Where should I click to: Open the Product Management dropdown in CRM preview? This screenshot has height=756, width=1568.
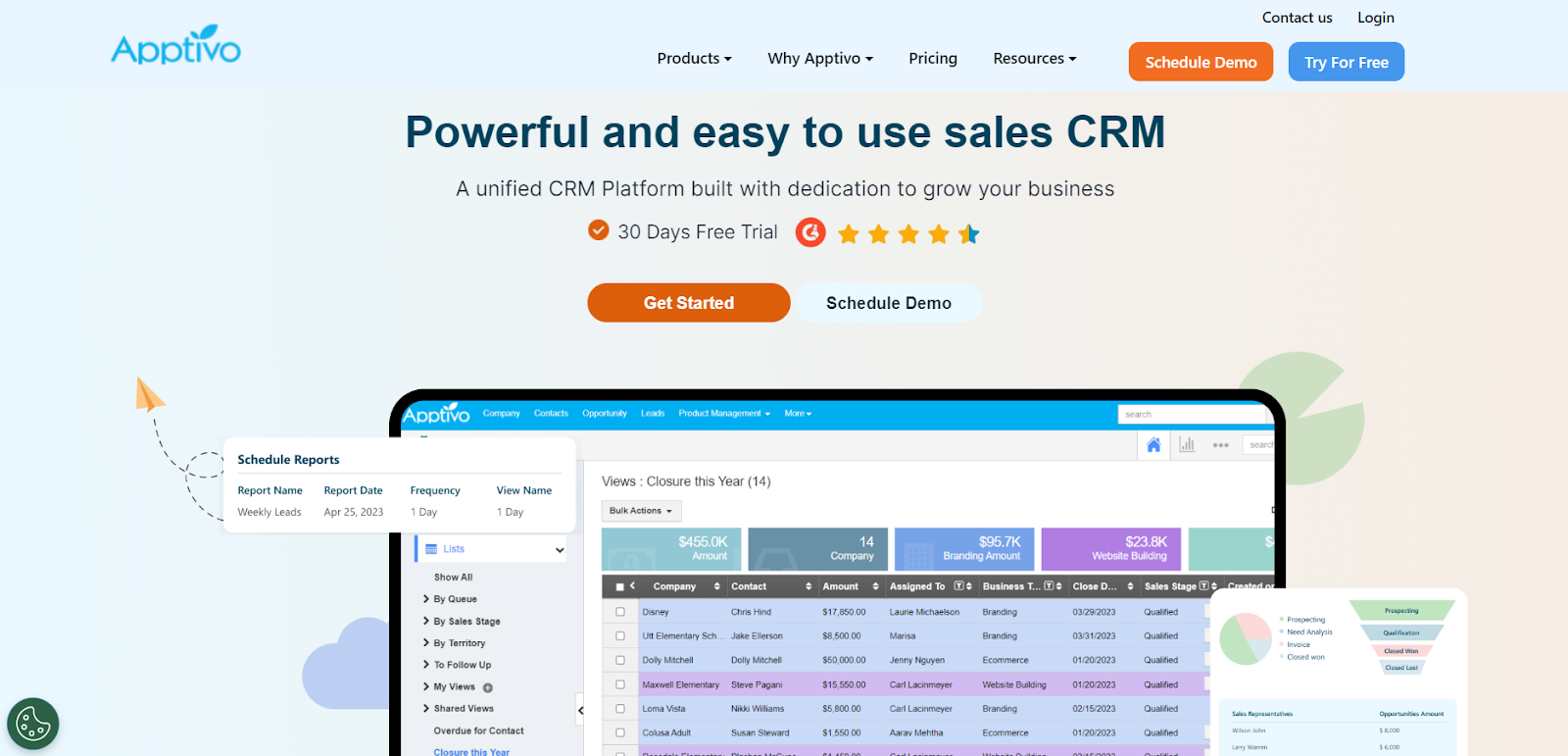[724, 414]
